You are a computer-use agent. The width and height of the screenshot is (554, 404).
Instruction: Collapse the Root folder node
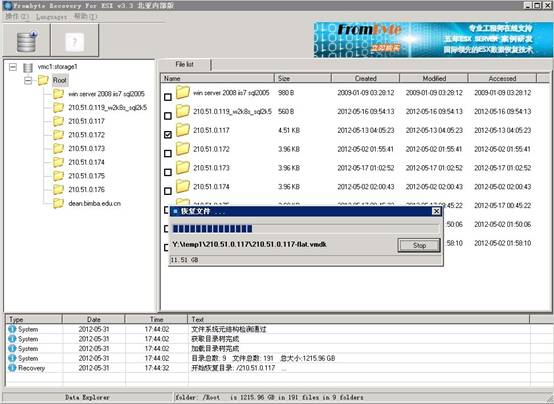tap(28, 81)
